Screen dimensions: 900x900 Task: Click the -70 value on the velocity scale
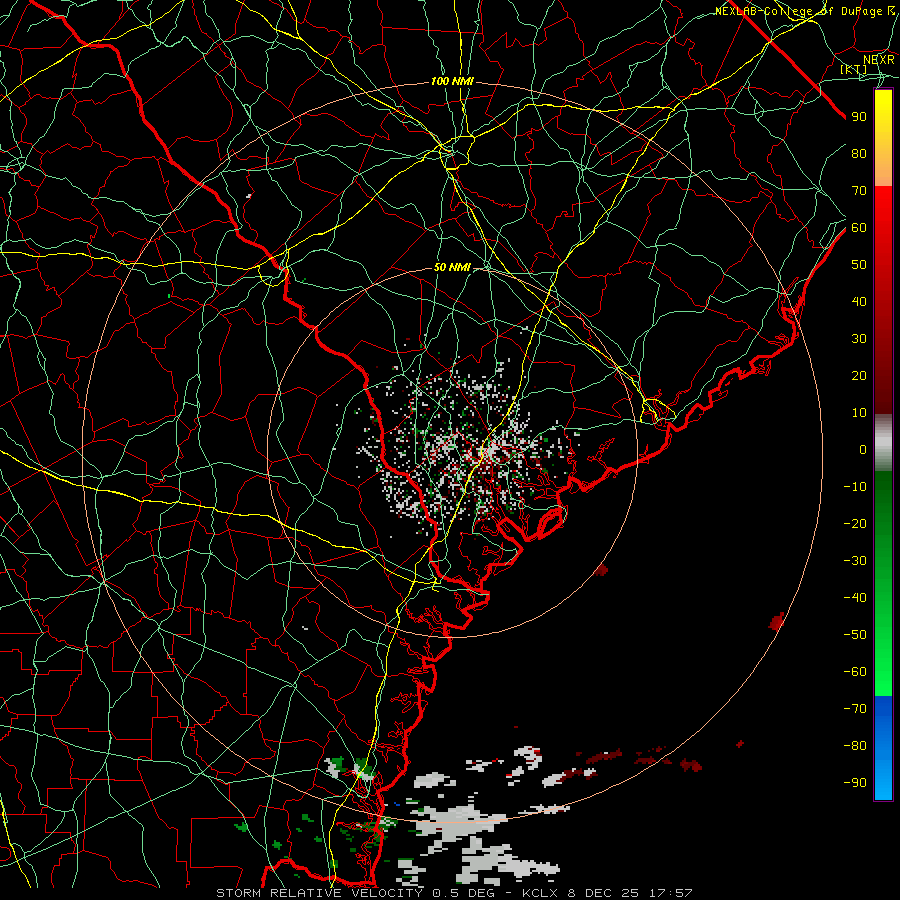point(855,708)
